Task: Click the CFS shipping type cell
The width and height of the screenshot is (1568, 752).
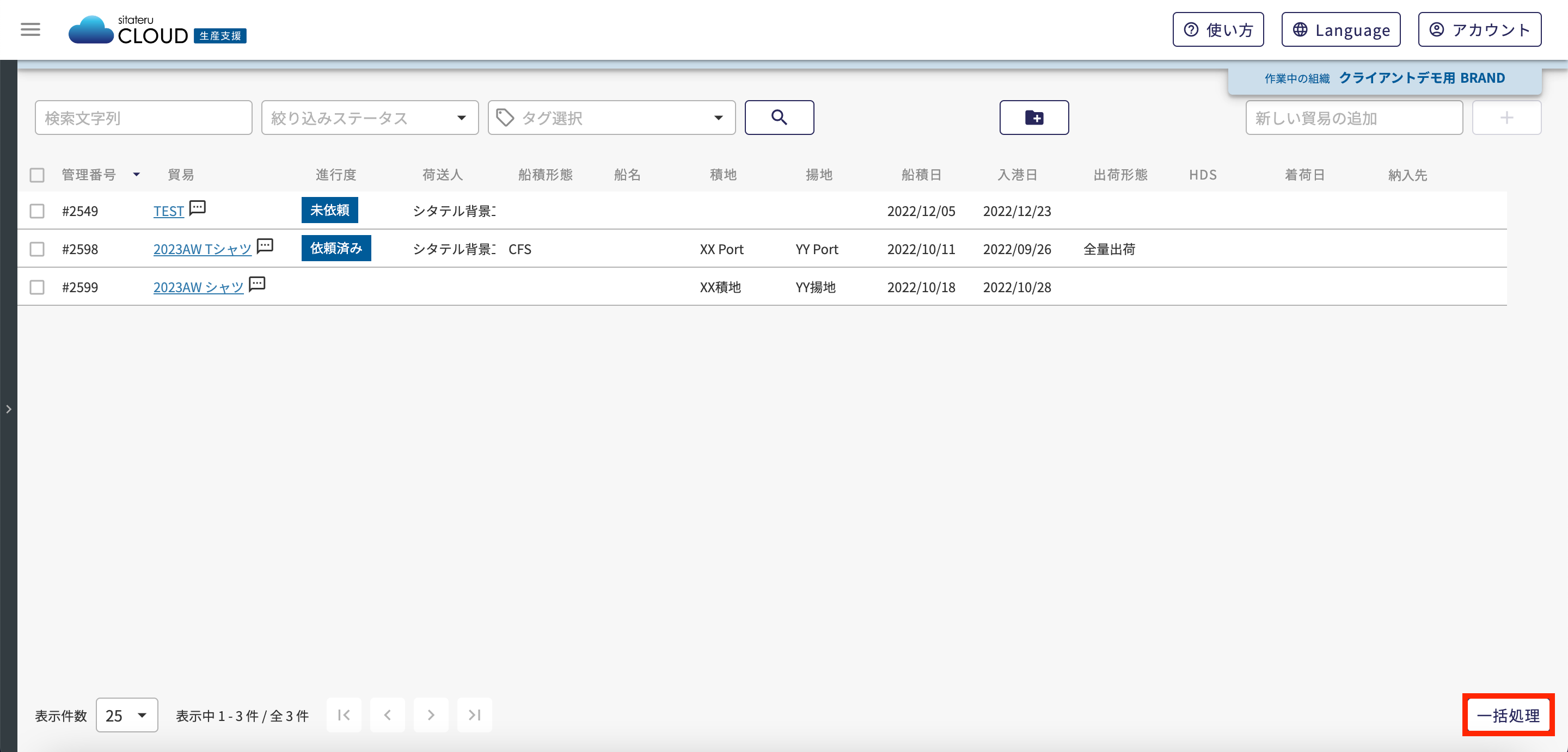Action: coord(520,249)
